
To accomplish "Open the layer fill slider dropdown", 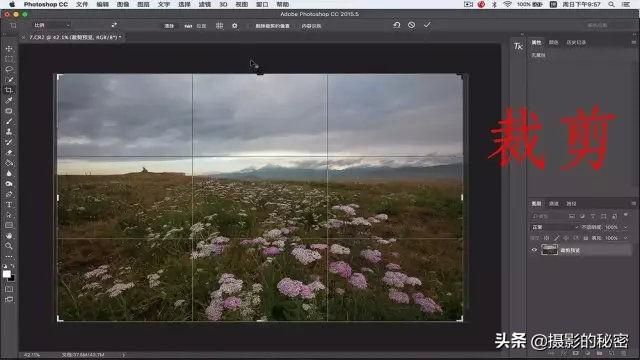I will tap(625, 238).
